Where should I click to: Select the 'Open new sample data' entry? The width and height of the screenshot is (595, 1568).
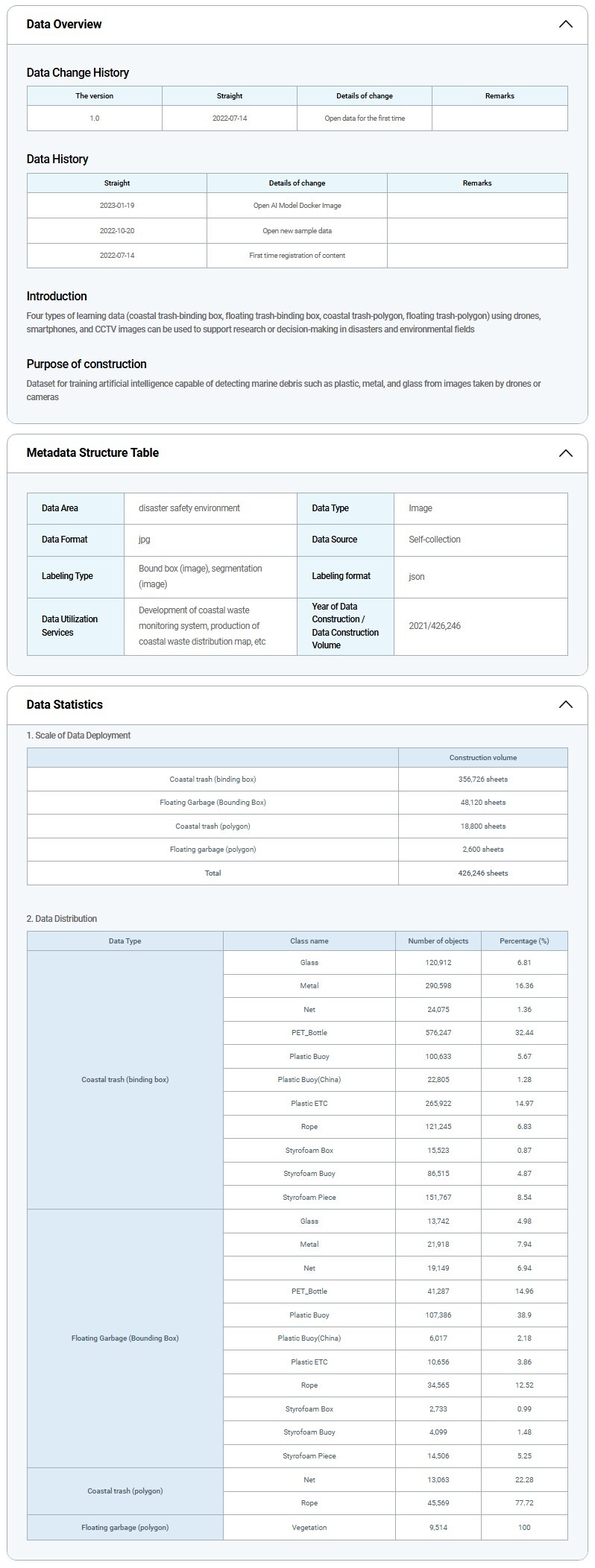click(x=297, y=231)
